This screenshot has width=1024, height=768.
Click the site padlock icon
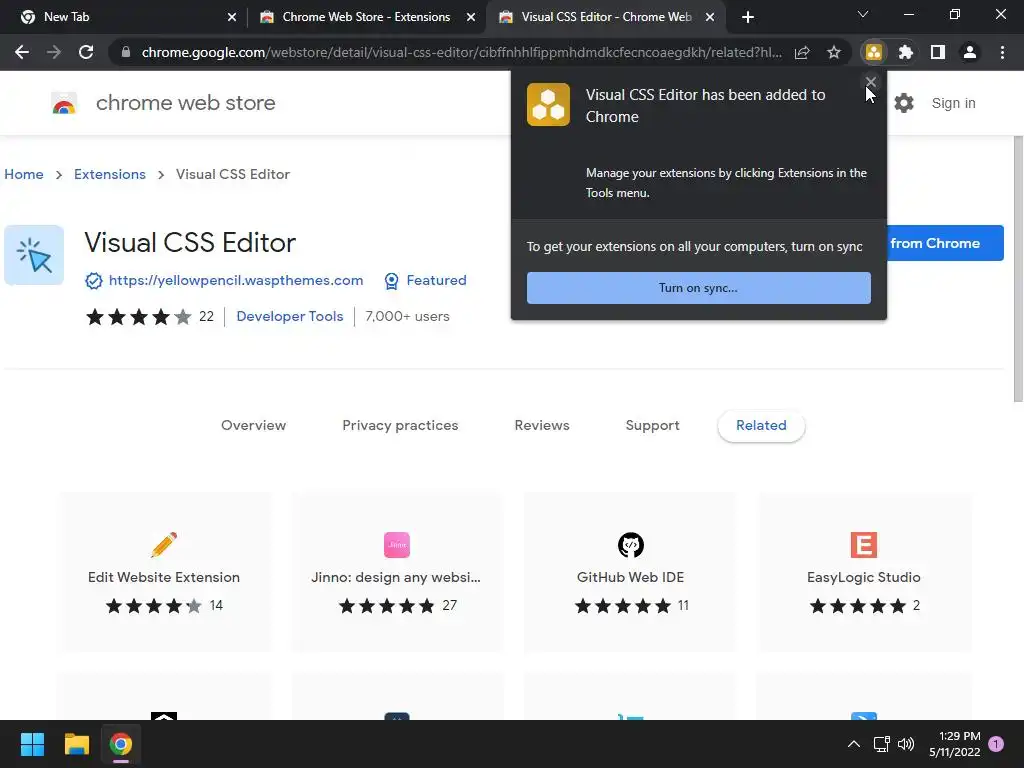pos(125,52)
